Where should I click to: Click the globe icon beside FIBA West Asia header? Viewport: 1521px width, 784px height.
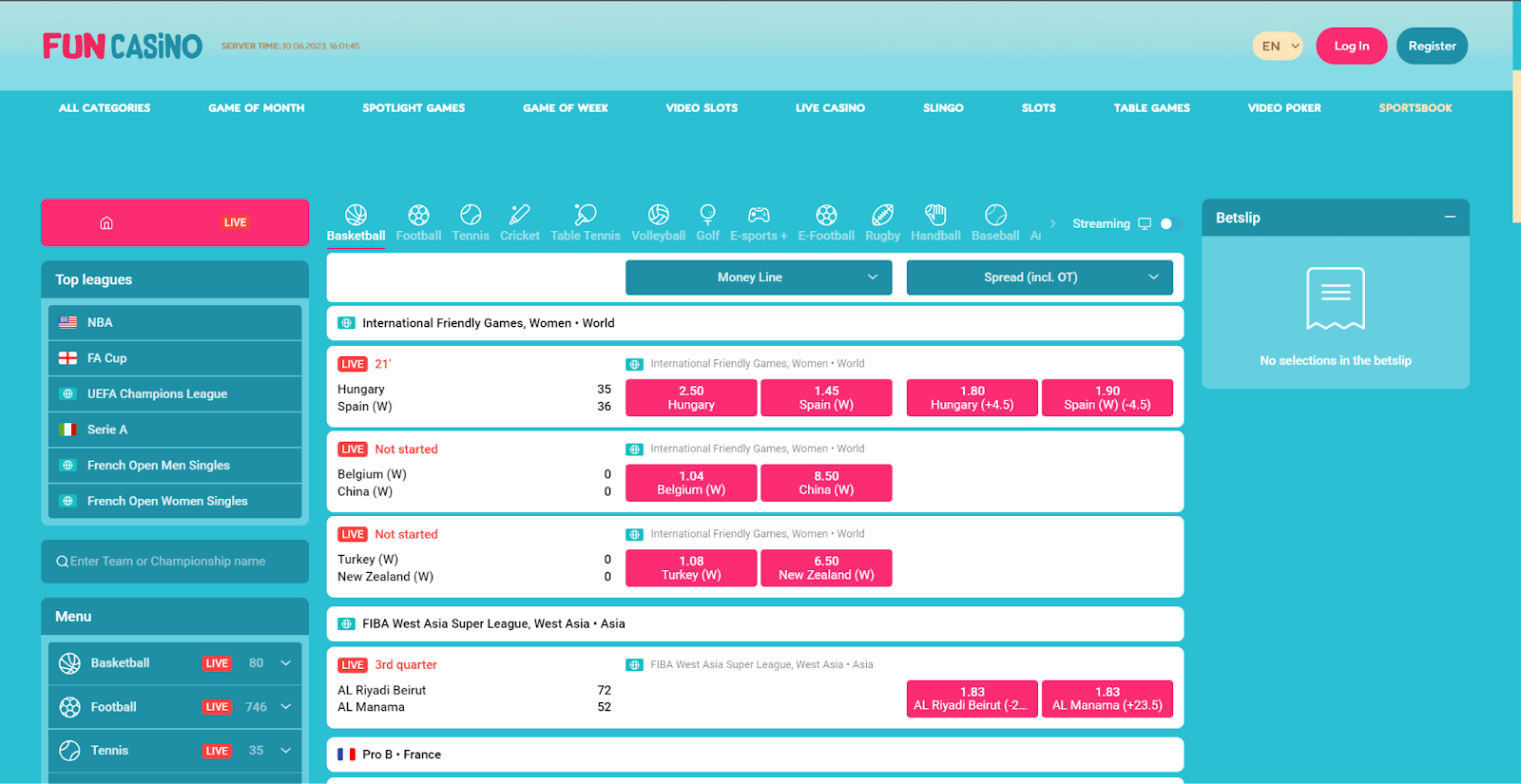click(x=346, y=624)
